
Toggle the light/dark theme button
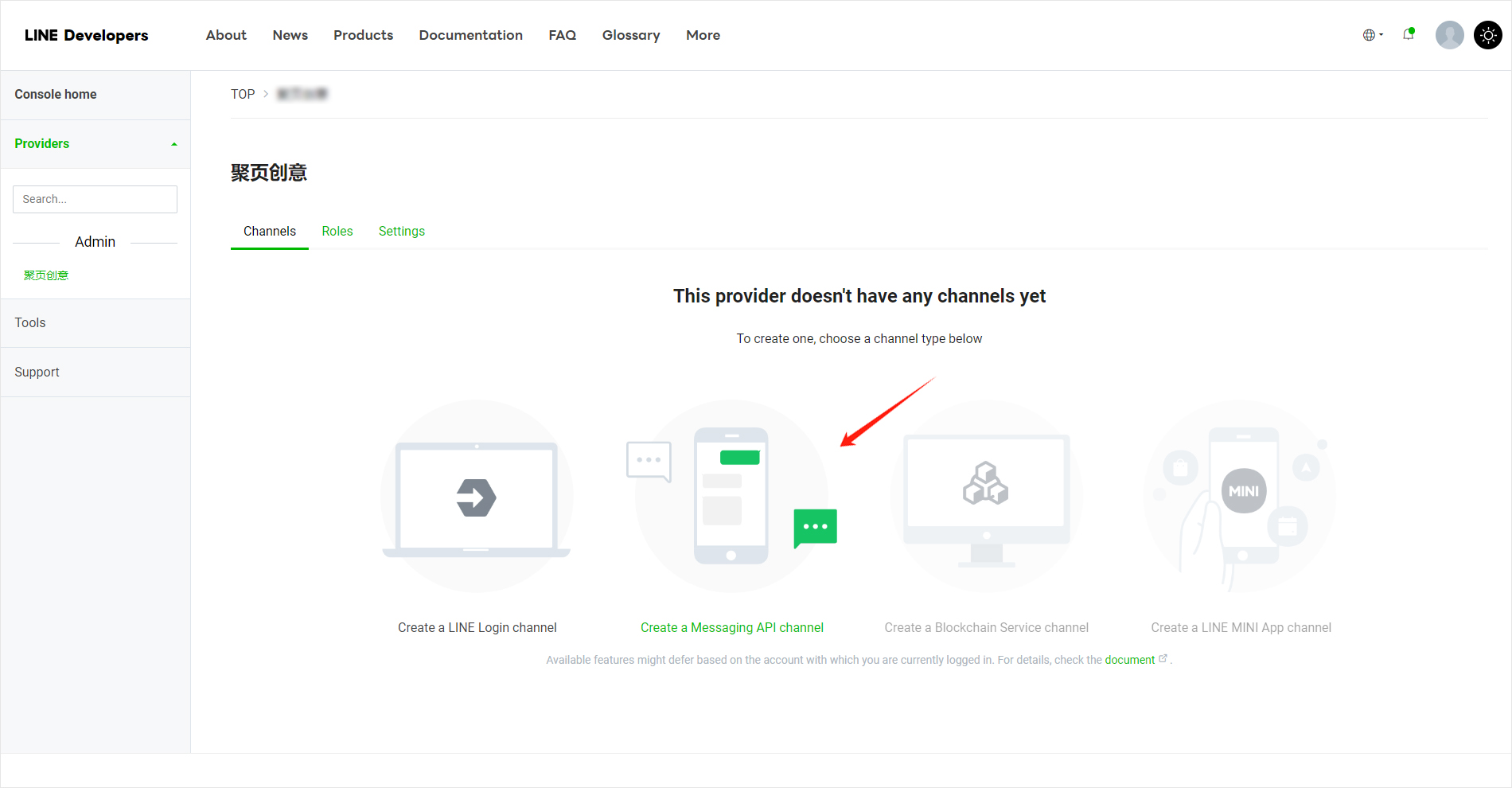(1487, 35)
